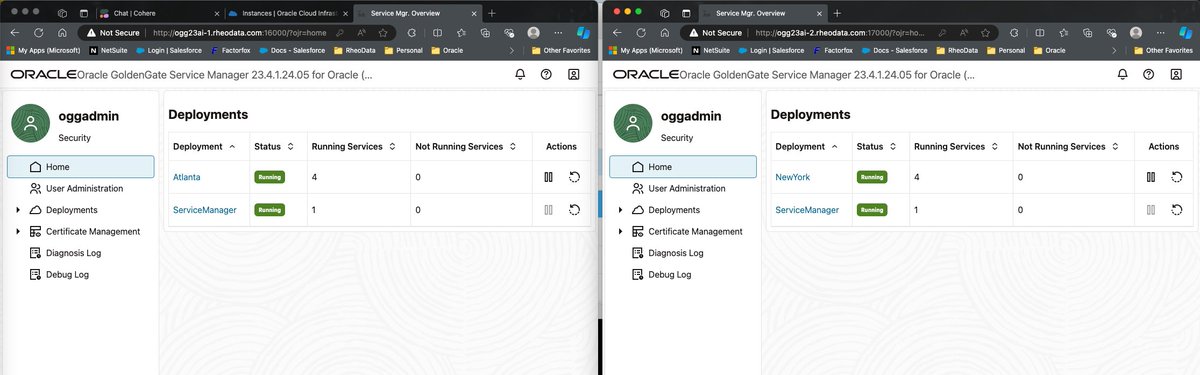The height and width of the screenshot is (375, 1200).
Task: Click Running status badge for NewYork
Action: (x=872, y=177)
